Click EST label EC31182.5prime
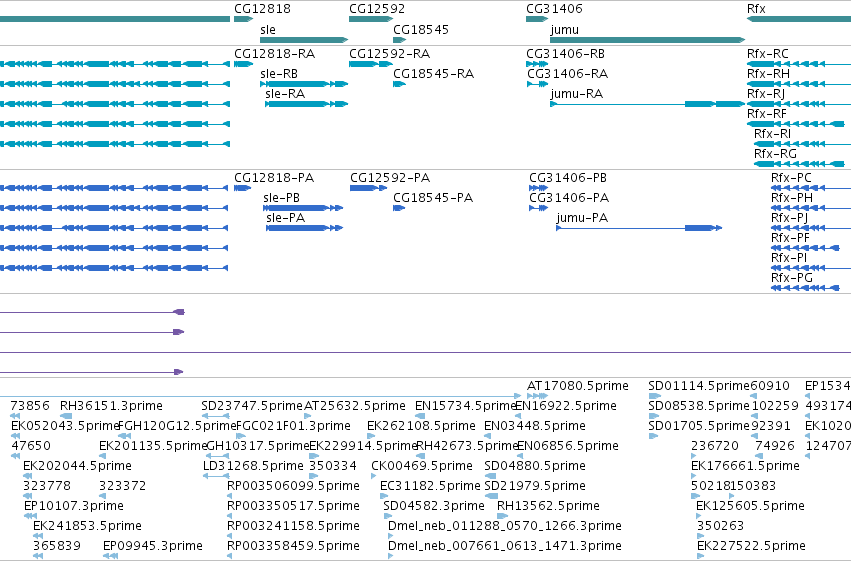The width and height of the screenshot is (851, 561). 430,486
